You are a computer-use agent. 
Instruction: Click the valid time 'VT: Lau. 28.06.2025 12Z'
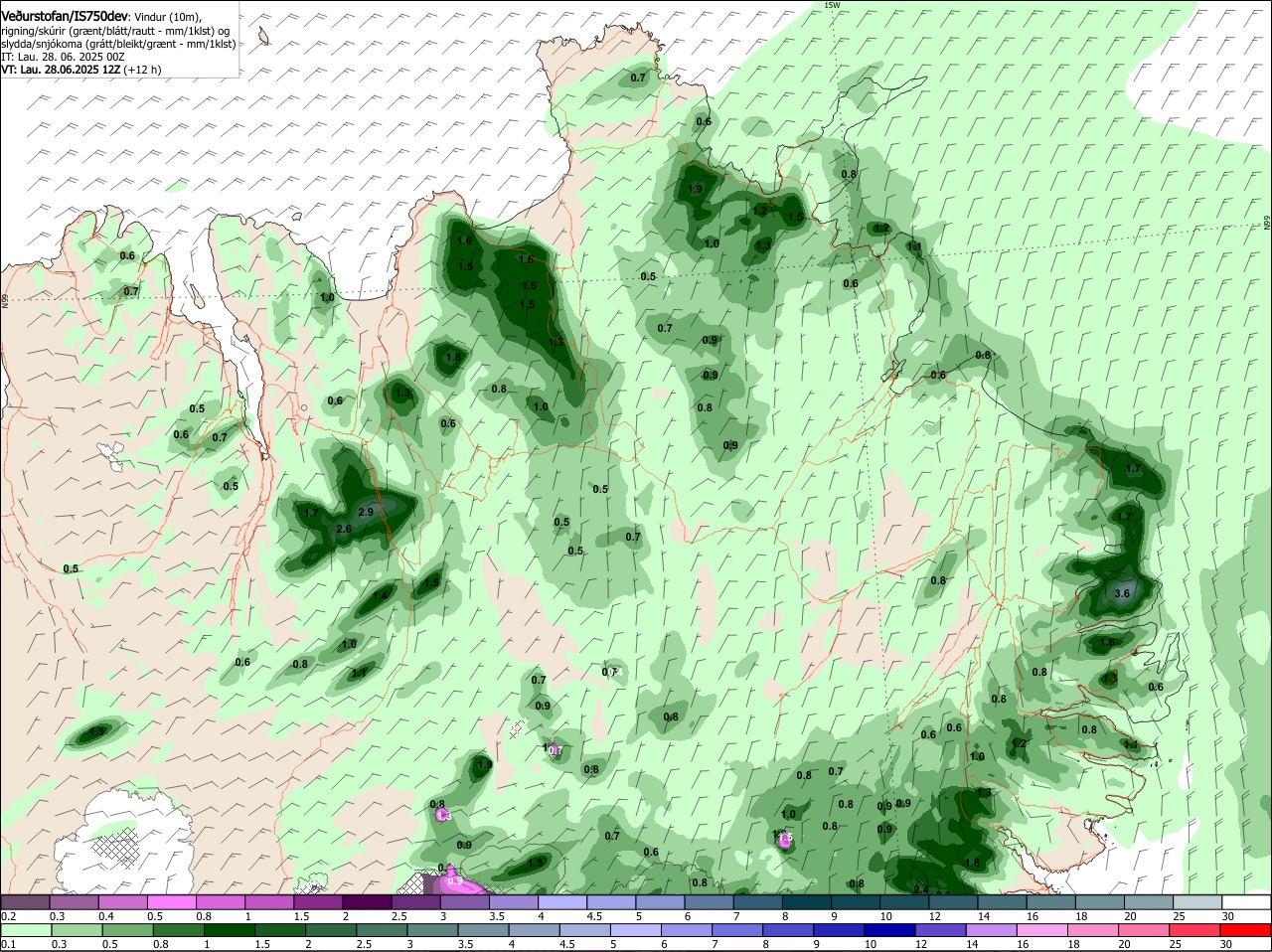pos(61,70)
